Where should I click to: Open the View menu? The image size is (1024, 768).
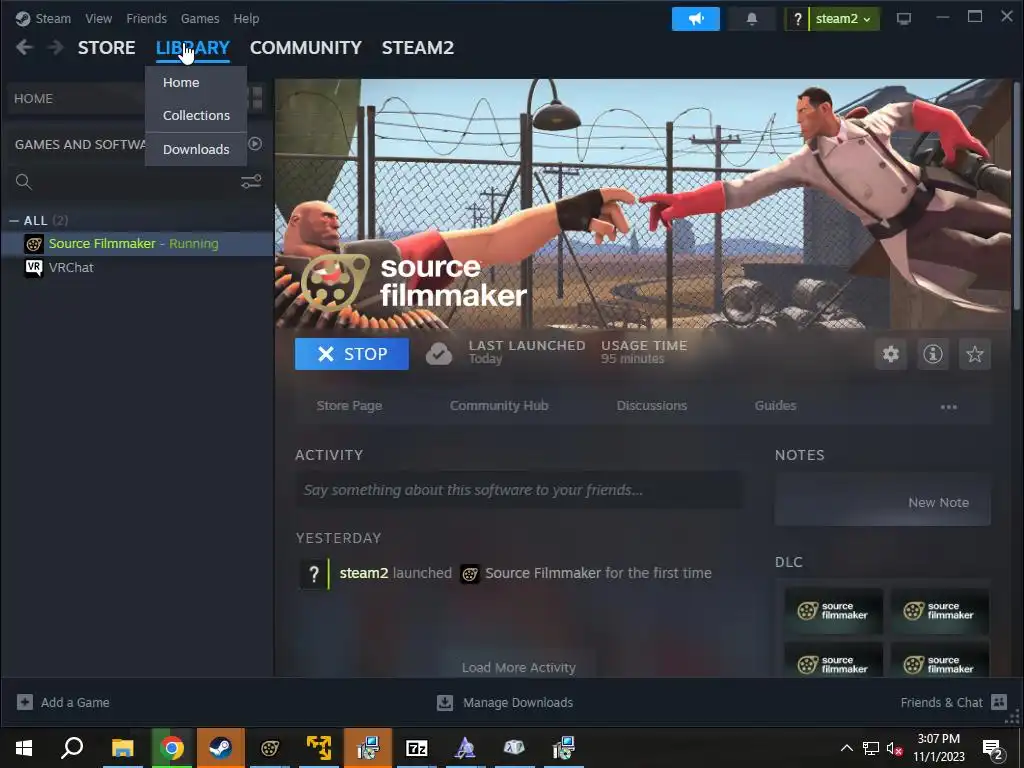click(x=99, y=18)
